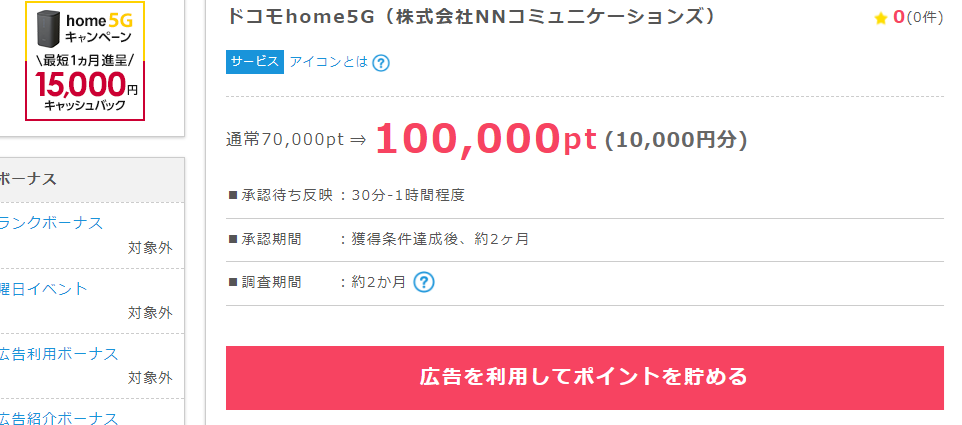Click the 15,000円 cashback text in banner
The height and width of the screenshot is (425, 962).
[x=87, y=85]
